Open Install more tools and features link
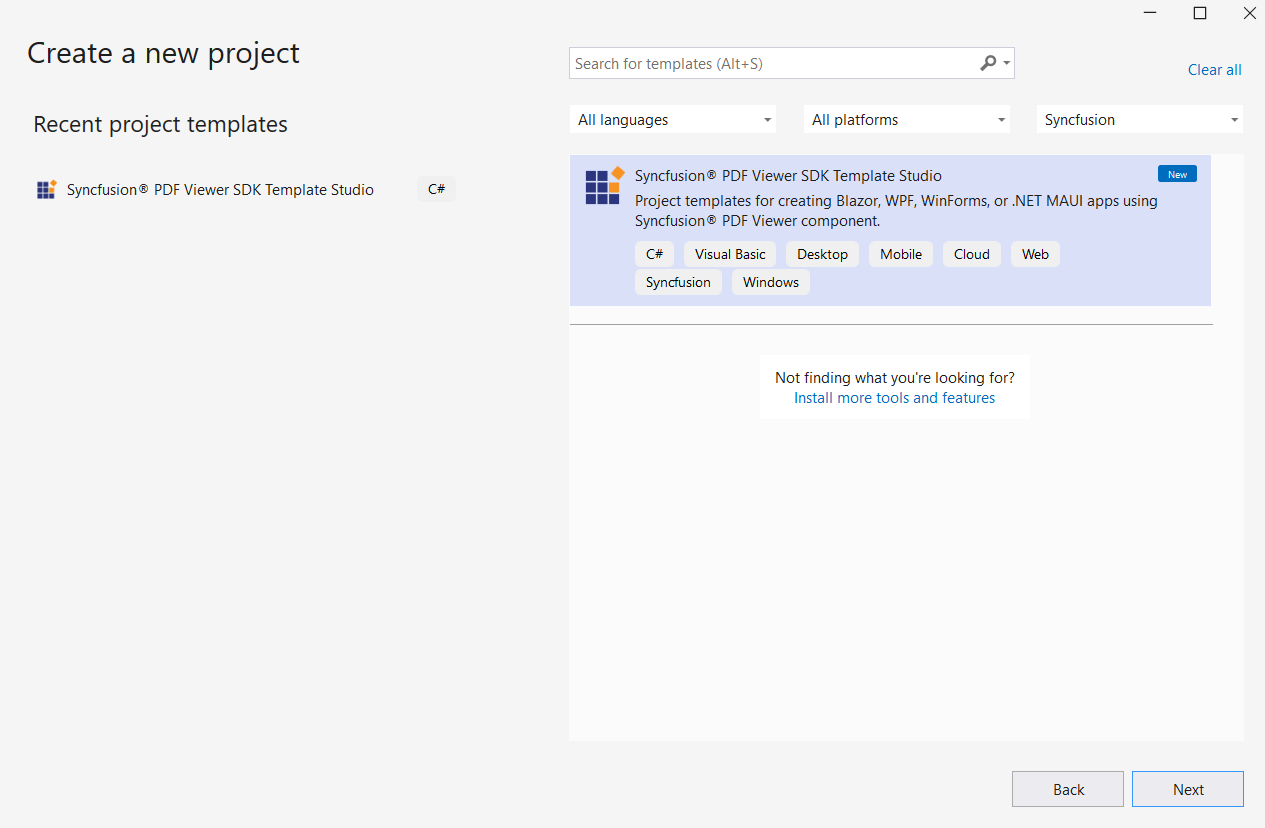The height and width of the screenshot is (828, 1265). pyautogui.click(x=894, y=398)
